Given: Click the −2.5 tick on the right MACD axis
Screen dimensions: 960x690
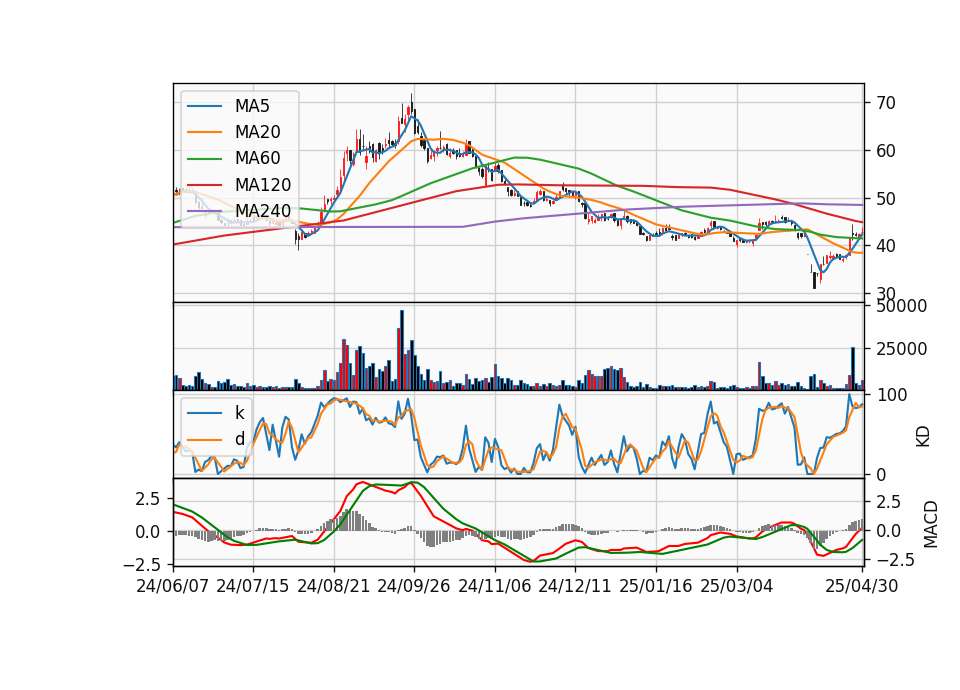Looking at the screenshot, I should tap(895, 560).
